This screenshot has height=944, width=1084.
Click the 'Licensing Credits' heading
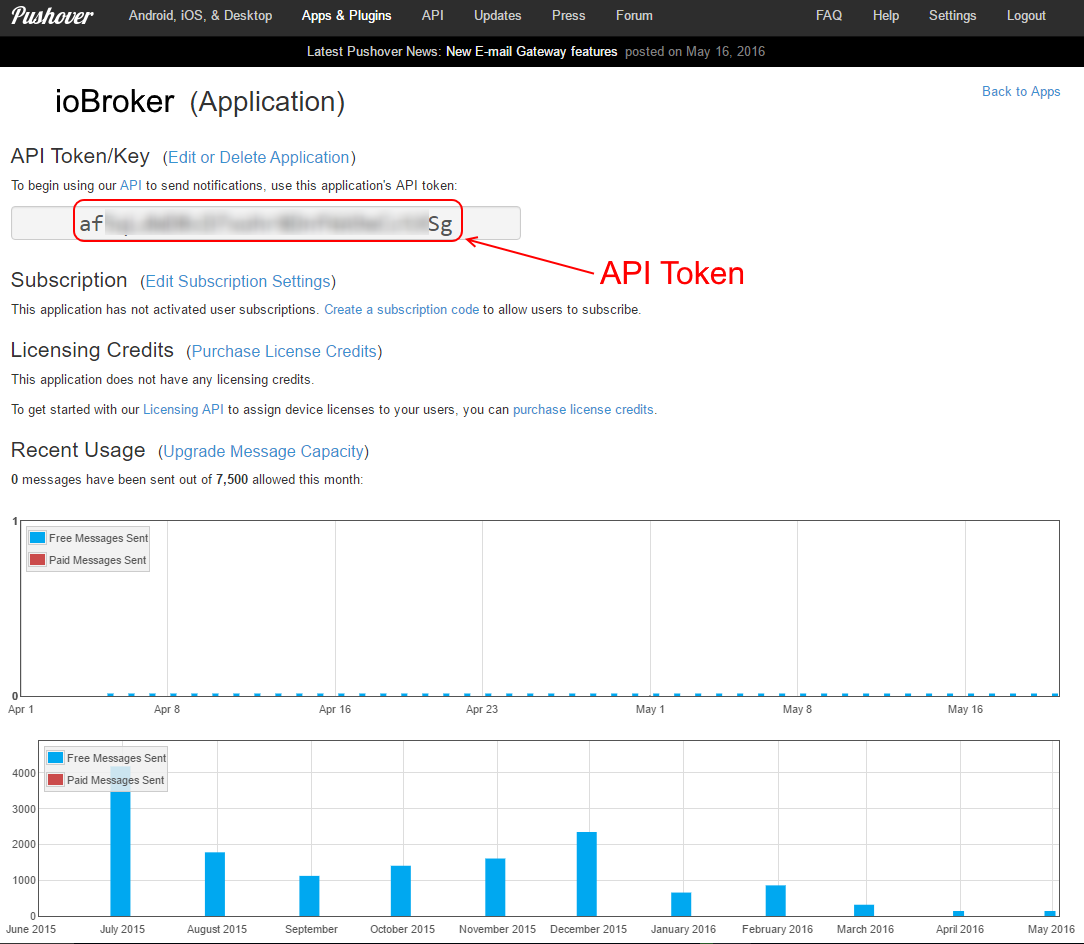click(92, 350)
